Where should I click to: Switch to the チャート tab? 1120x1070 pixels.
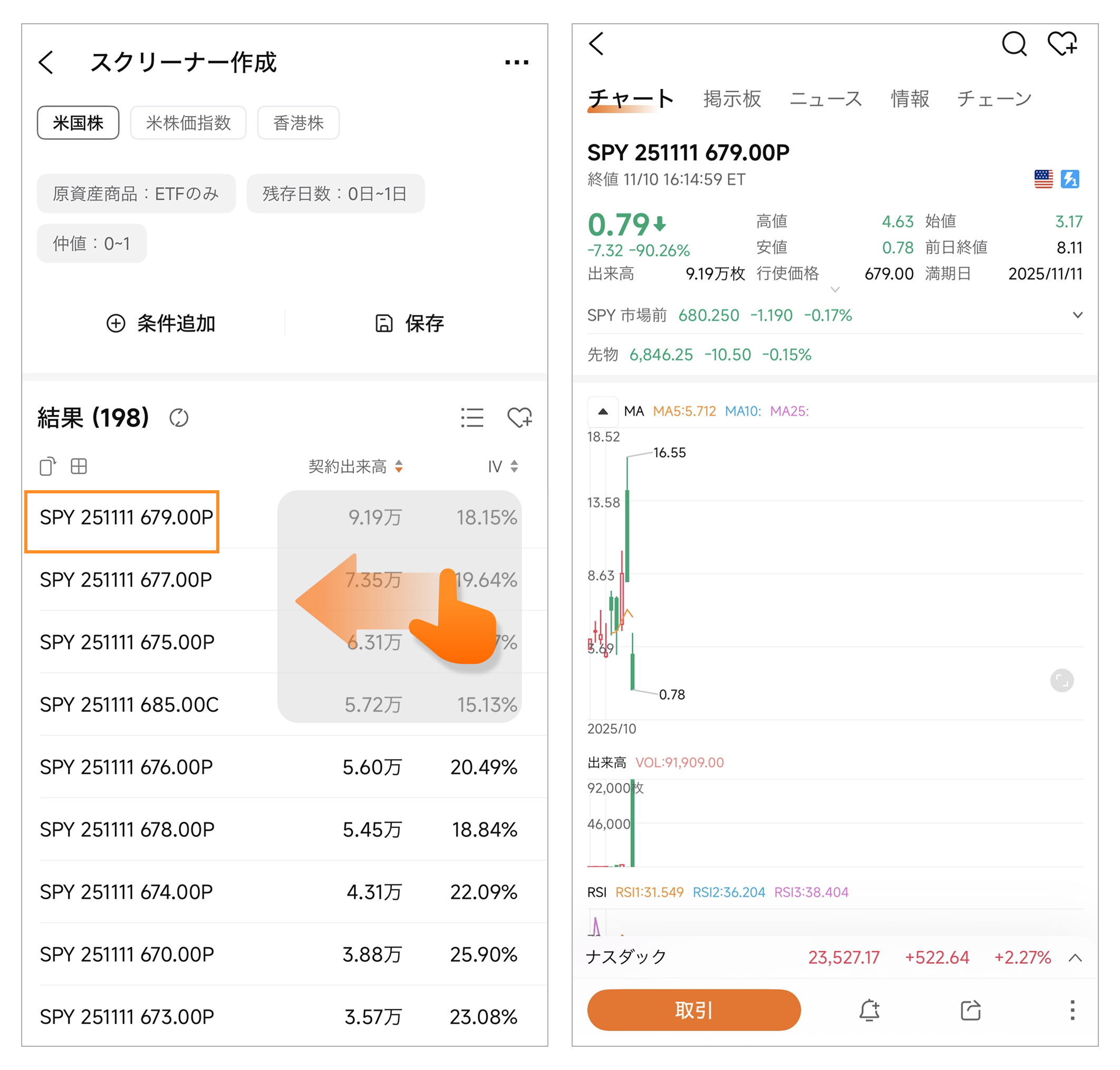coord(631,99)
